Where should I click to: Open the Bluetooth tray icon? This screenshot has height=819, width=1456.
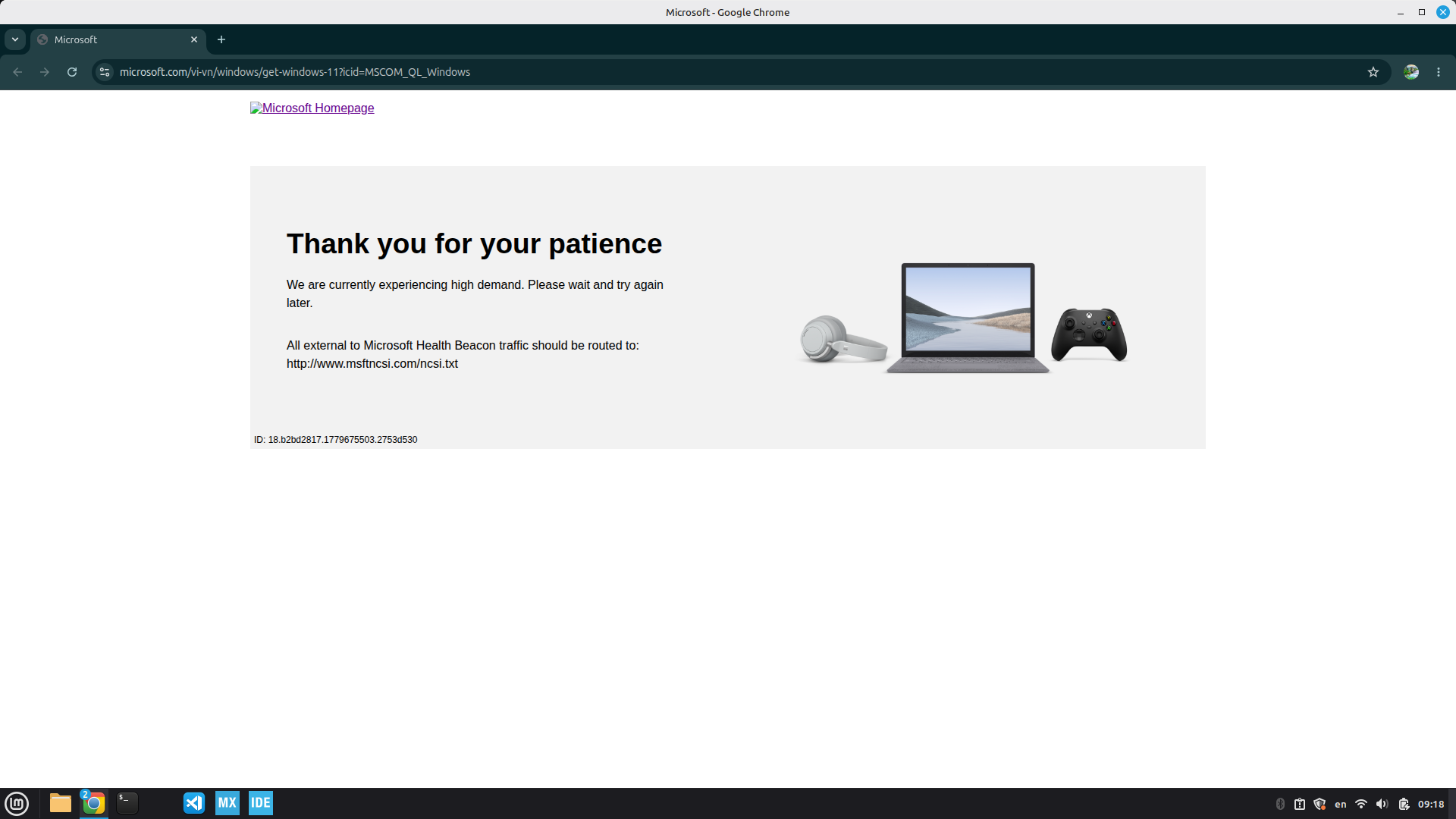tap(1280, 804)
